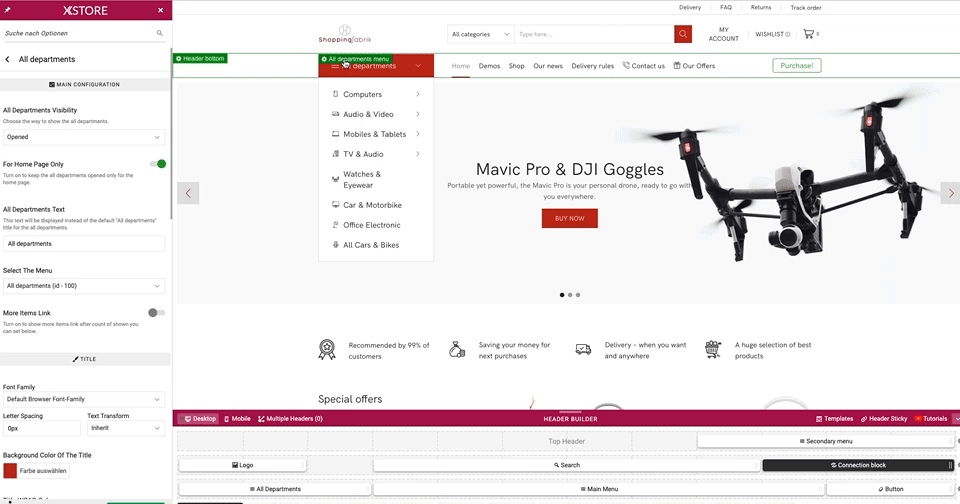960x504 pixels.
Task: Open the All categories search dropdown
Action: pyautogui.click(x=481, y=34)
